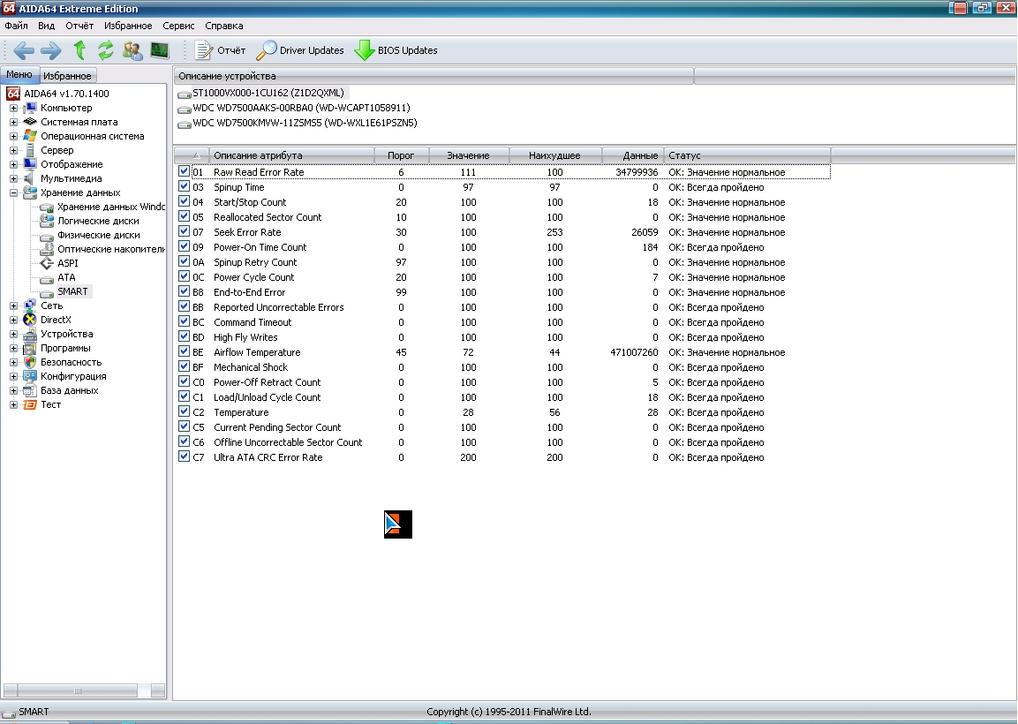Click the sidebar horizontal scrollbar thumb
Image resolution: width=1018 pixels, height=724 pixels.
click(77, 691)
